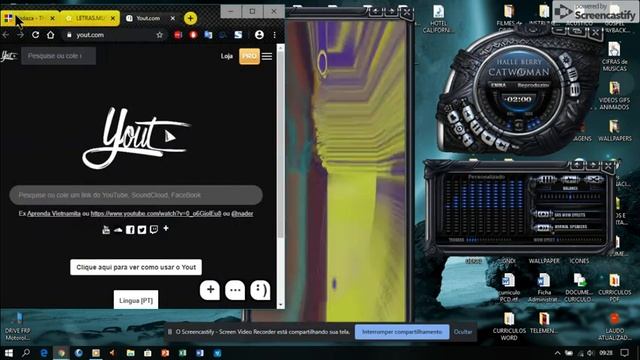Open Microsoft Store from the taskbar
The width and height of the screenshot is (640, 360).
(148, 353)
